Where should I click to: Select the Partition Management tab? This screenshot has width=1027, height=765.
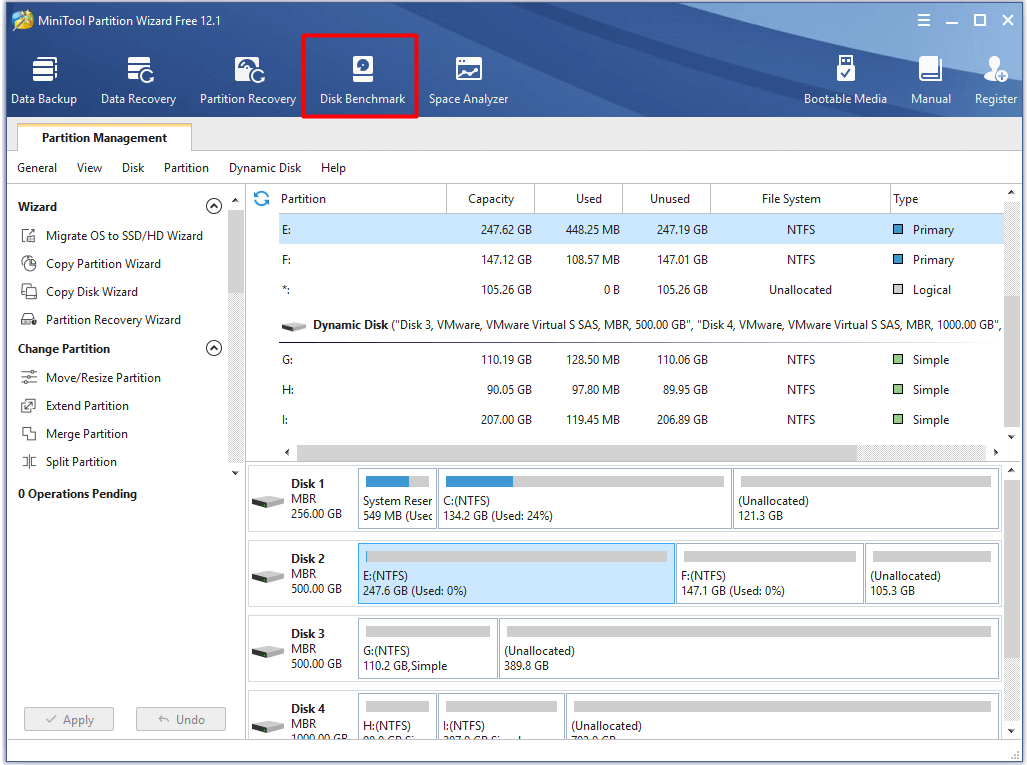[x=104, y=138]
